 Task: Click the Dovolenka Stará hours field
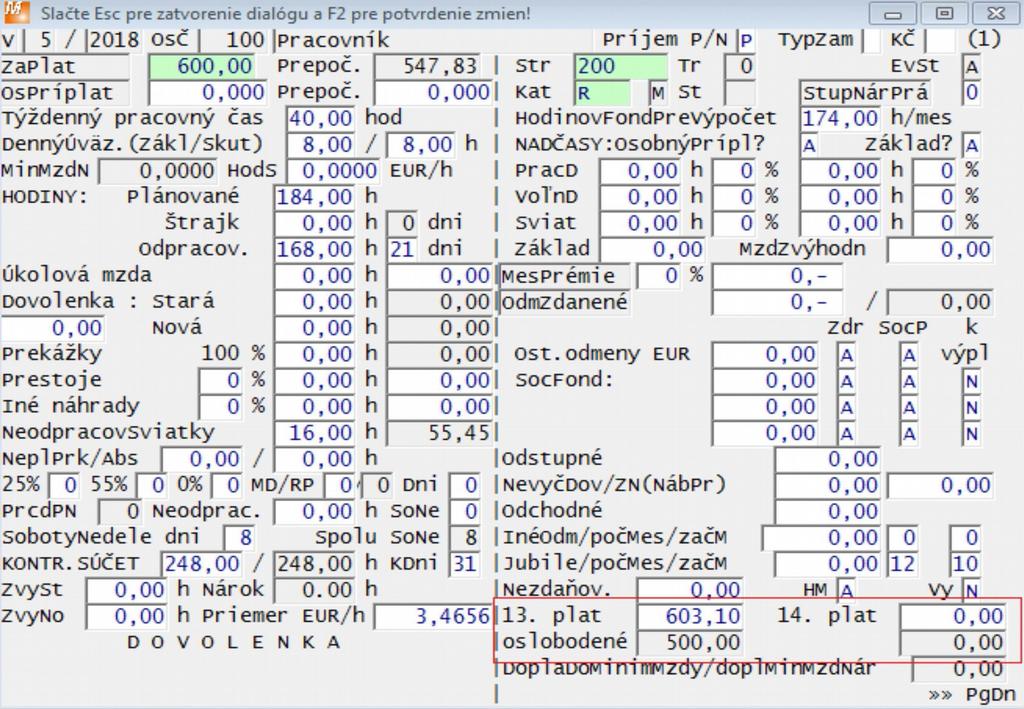pos(315,302)
